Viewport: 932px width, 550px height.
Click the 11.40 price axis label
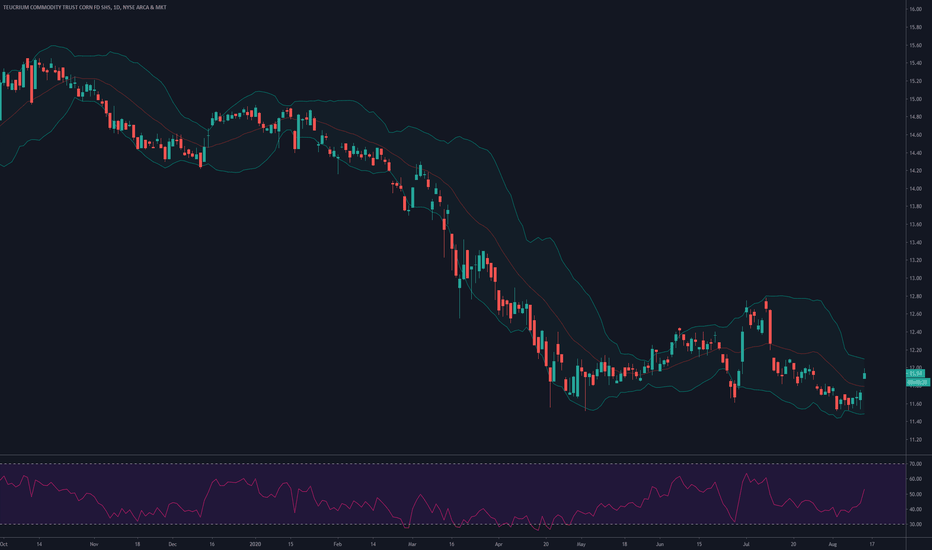915,422
